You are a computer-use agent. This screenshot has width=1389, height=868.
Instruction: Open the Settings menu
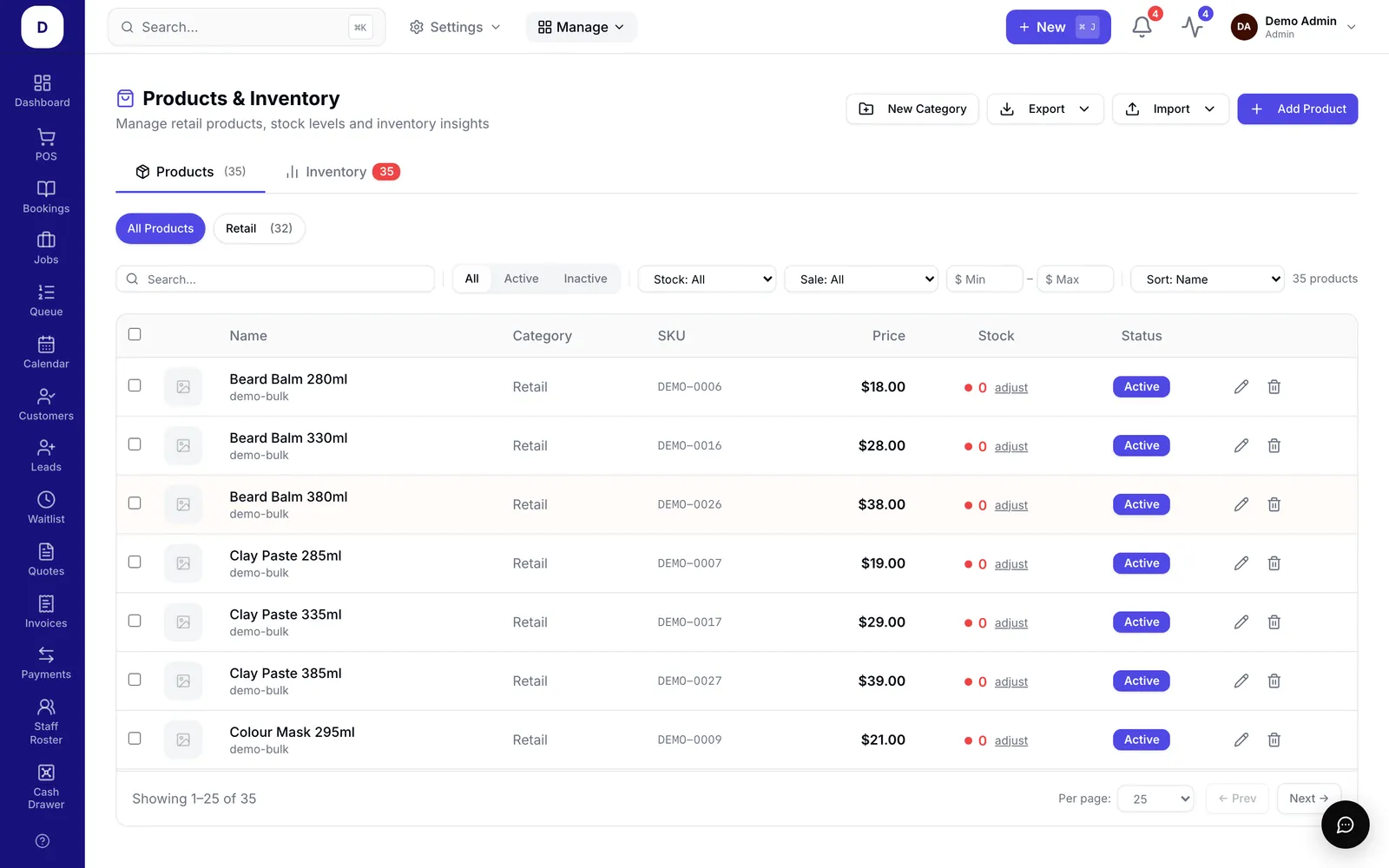tap(455, 27)
